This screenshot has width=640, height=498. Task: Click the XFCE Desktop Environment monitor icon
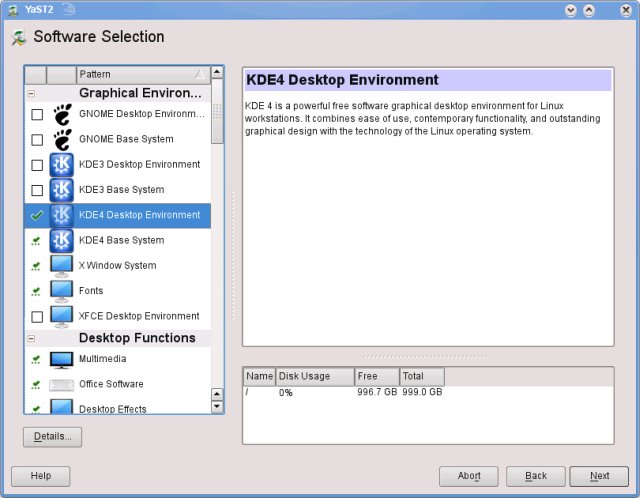pos(62,317)
